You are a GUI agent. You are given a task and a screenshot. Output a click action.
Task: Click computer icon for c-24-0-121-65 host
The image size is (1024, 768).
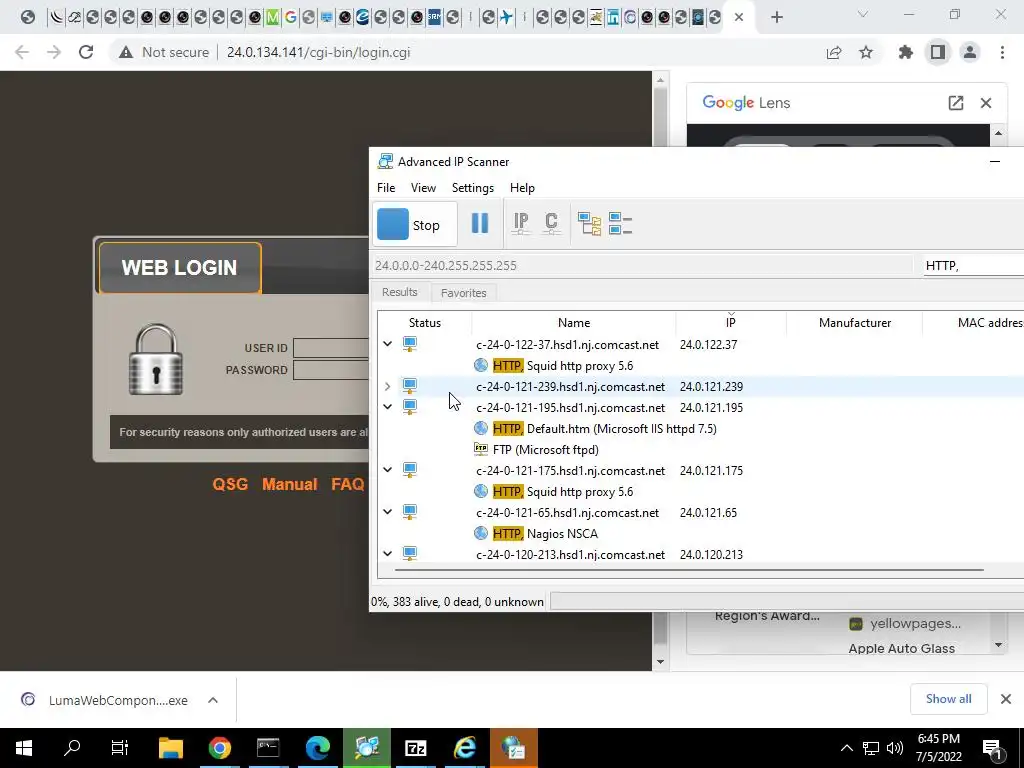point(409,511)
